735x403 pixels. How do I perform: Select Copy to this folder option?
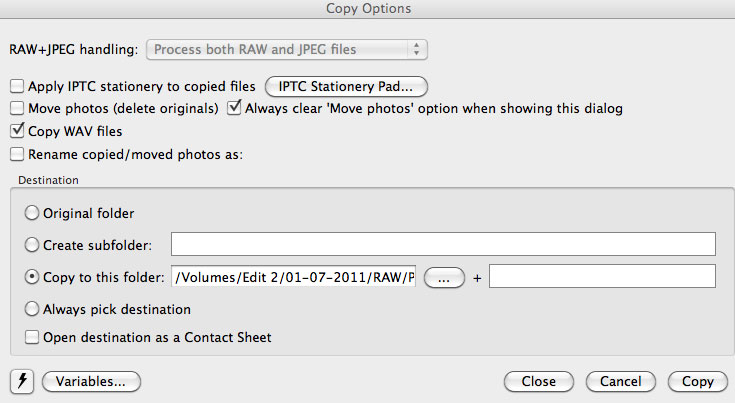31,277
